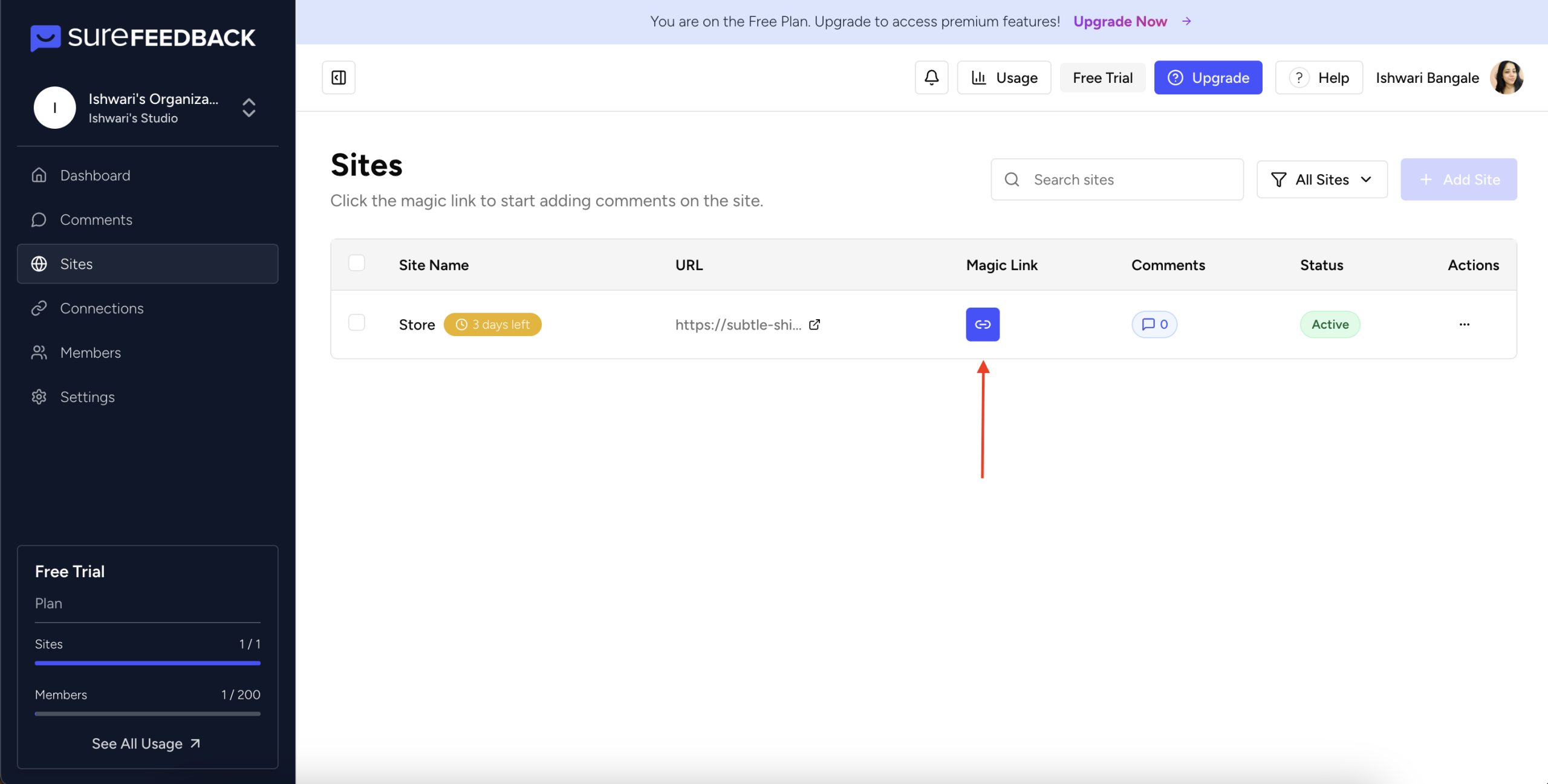Click the Usage chart button
This screenshot has height=784, width=1548.
(1004, 77)
